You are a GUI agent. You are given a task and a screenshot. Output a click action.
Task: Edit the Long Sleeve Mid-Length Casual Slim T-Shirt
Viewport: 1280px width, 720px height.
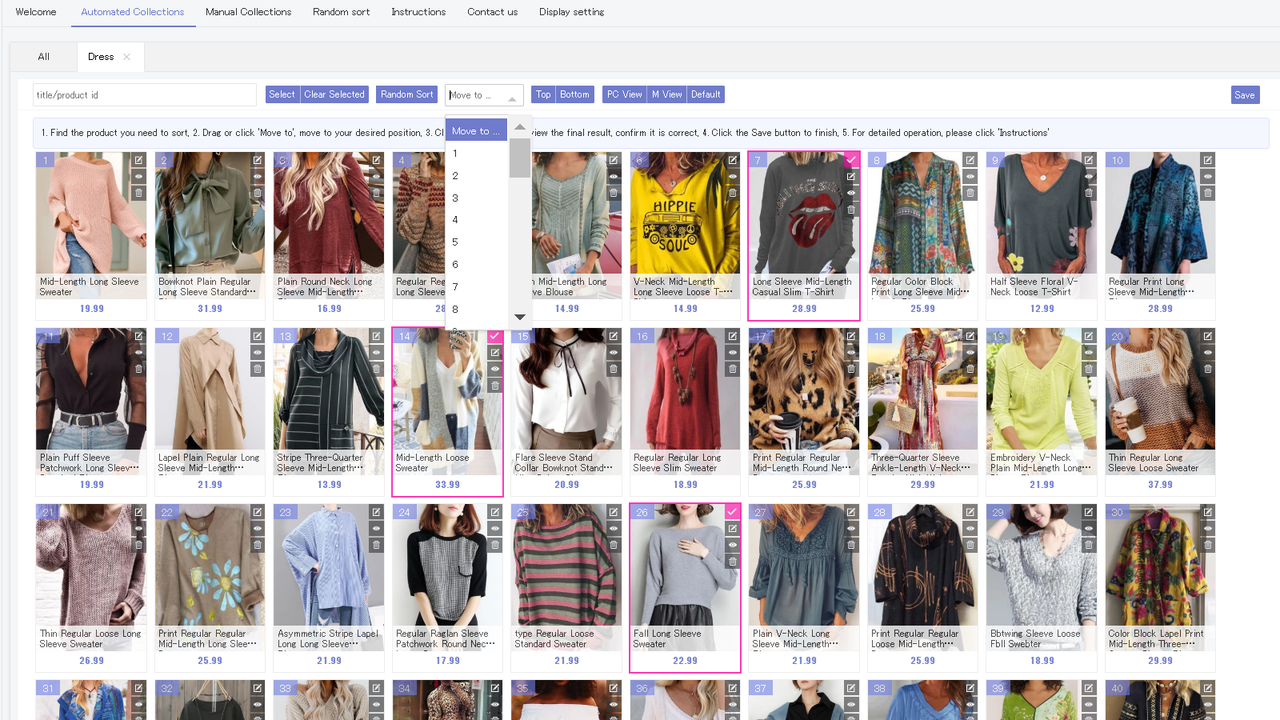click(851, 176)
